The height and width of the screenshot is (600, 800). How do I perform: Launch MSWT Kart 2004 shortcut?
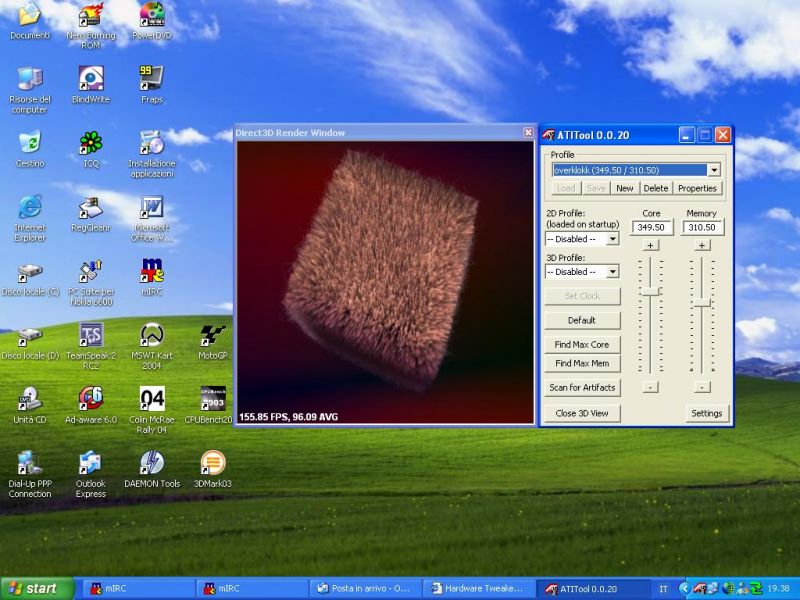click(x=152, y=347)
